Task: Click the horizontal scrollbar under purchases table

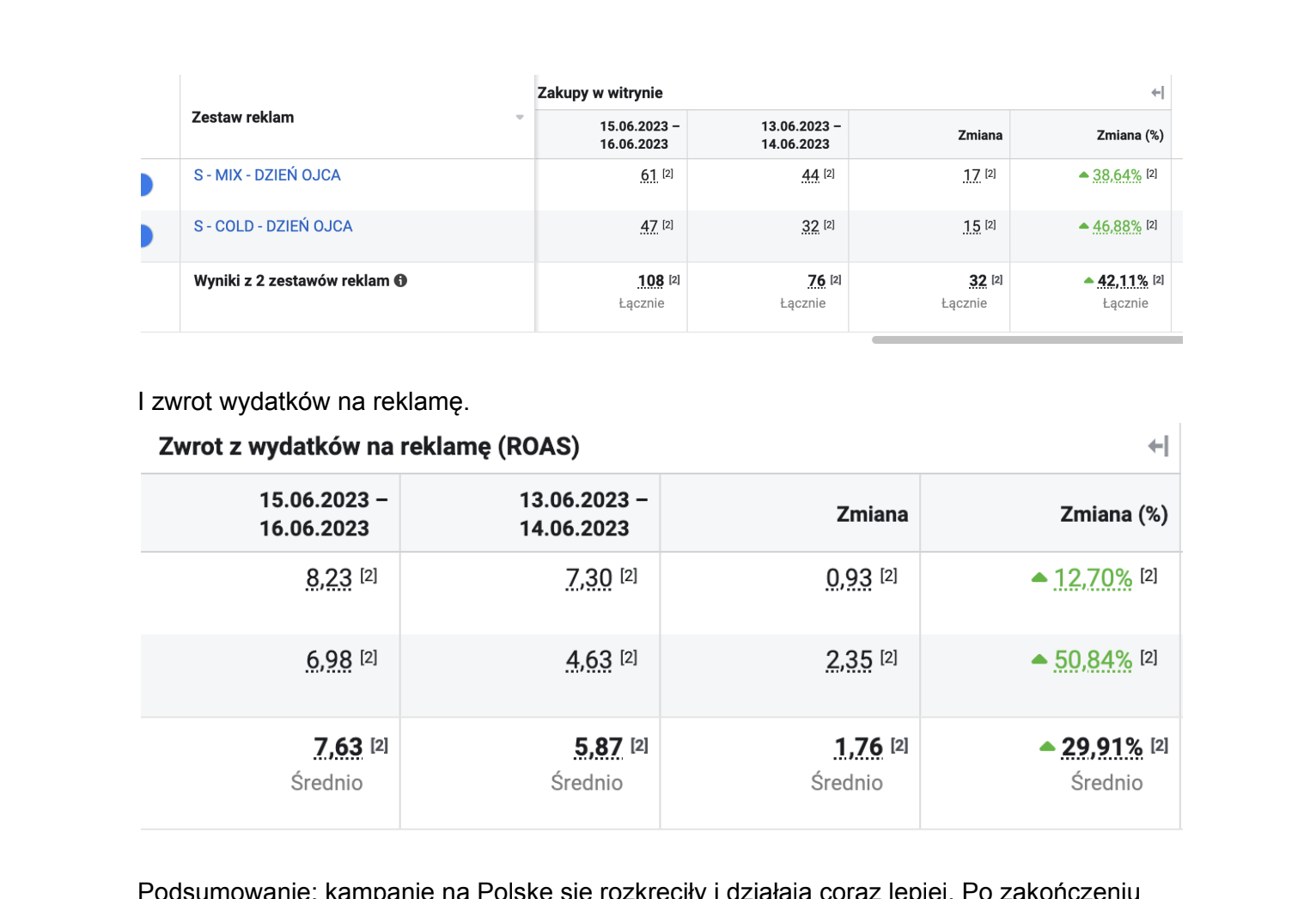Action: point(1027,340)
